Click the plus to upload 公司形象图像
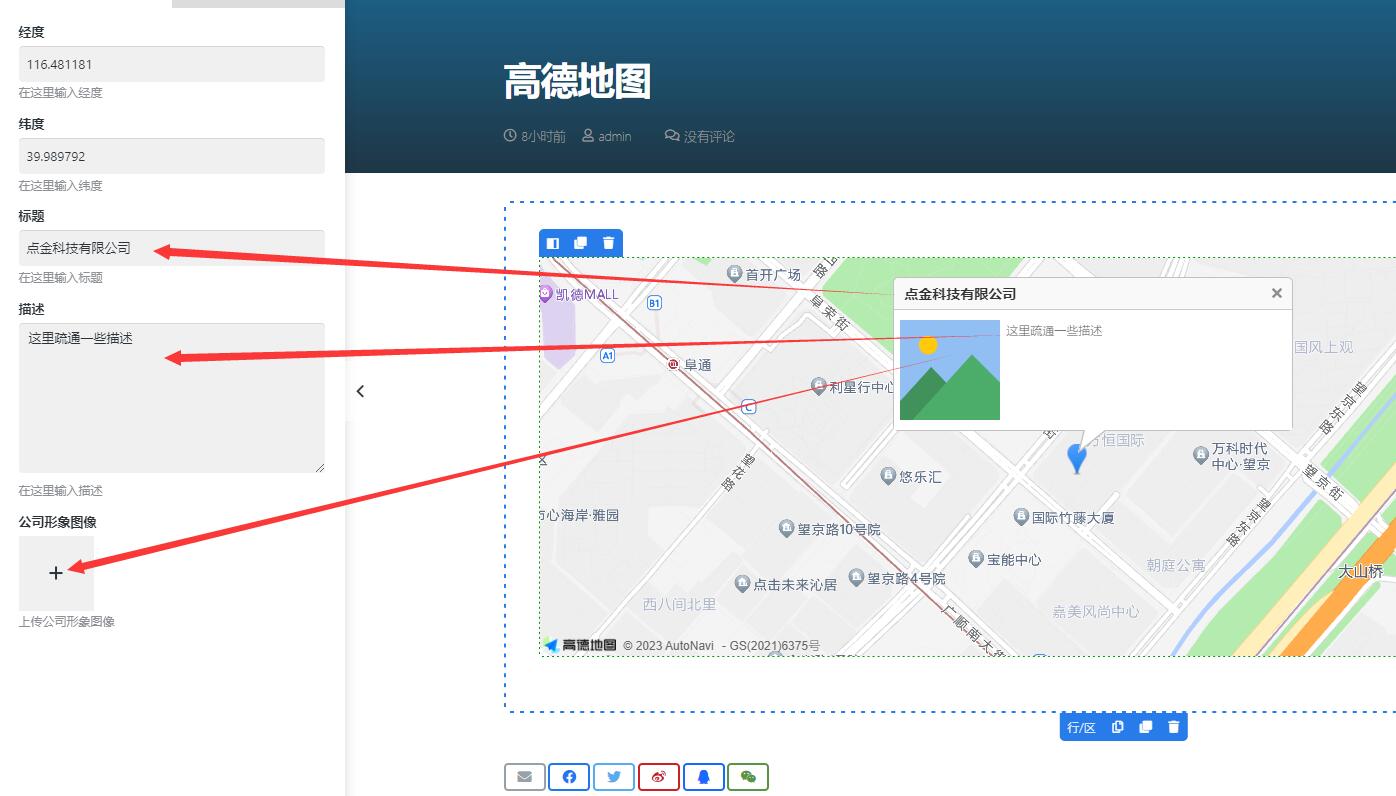The image size is (1396, 796). [x=56, y=573]
